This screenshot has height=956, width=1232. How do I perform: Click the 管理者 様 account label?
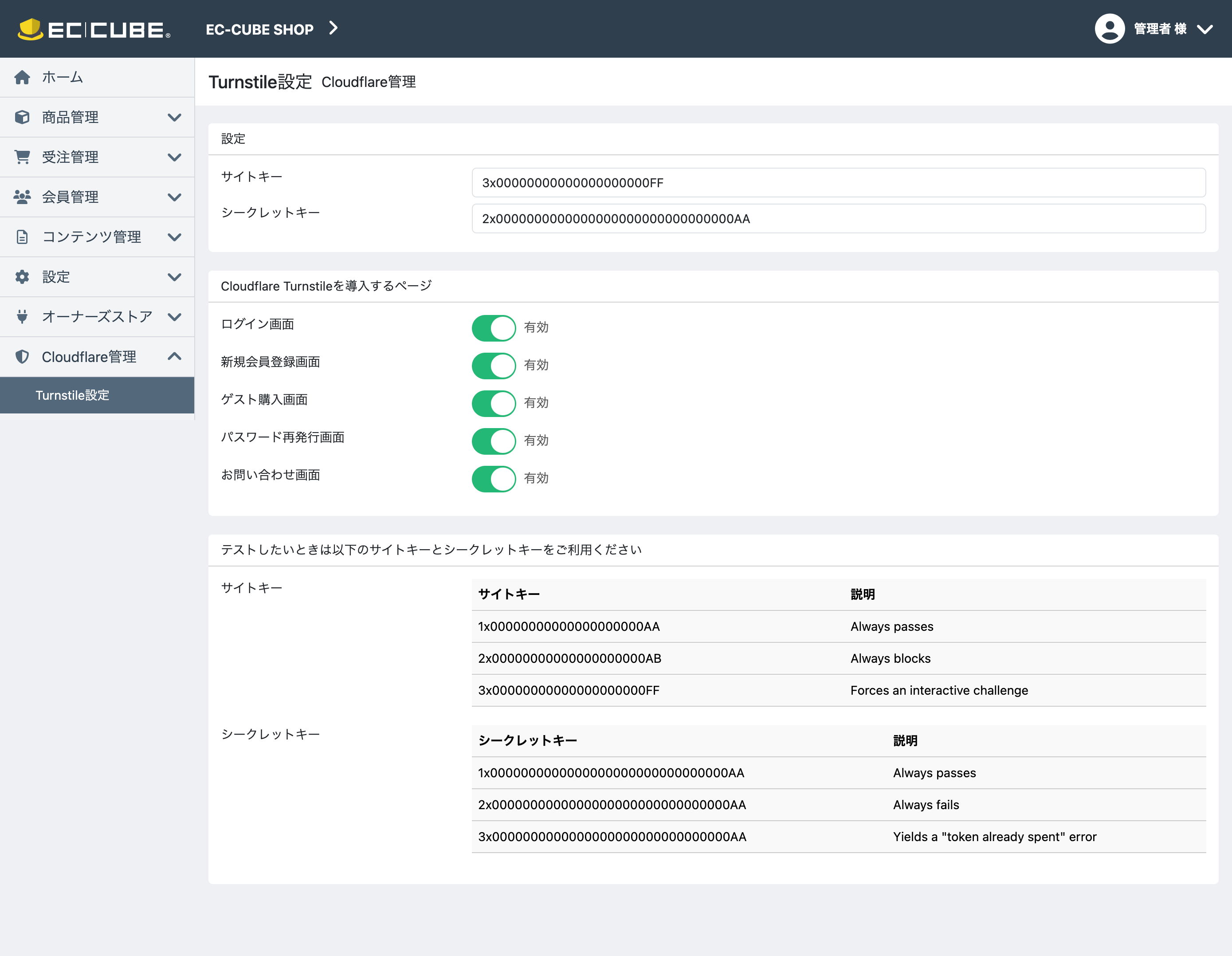[x=1160, y=29]
